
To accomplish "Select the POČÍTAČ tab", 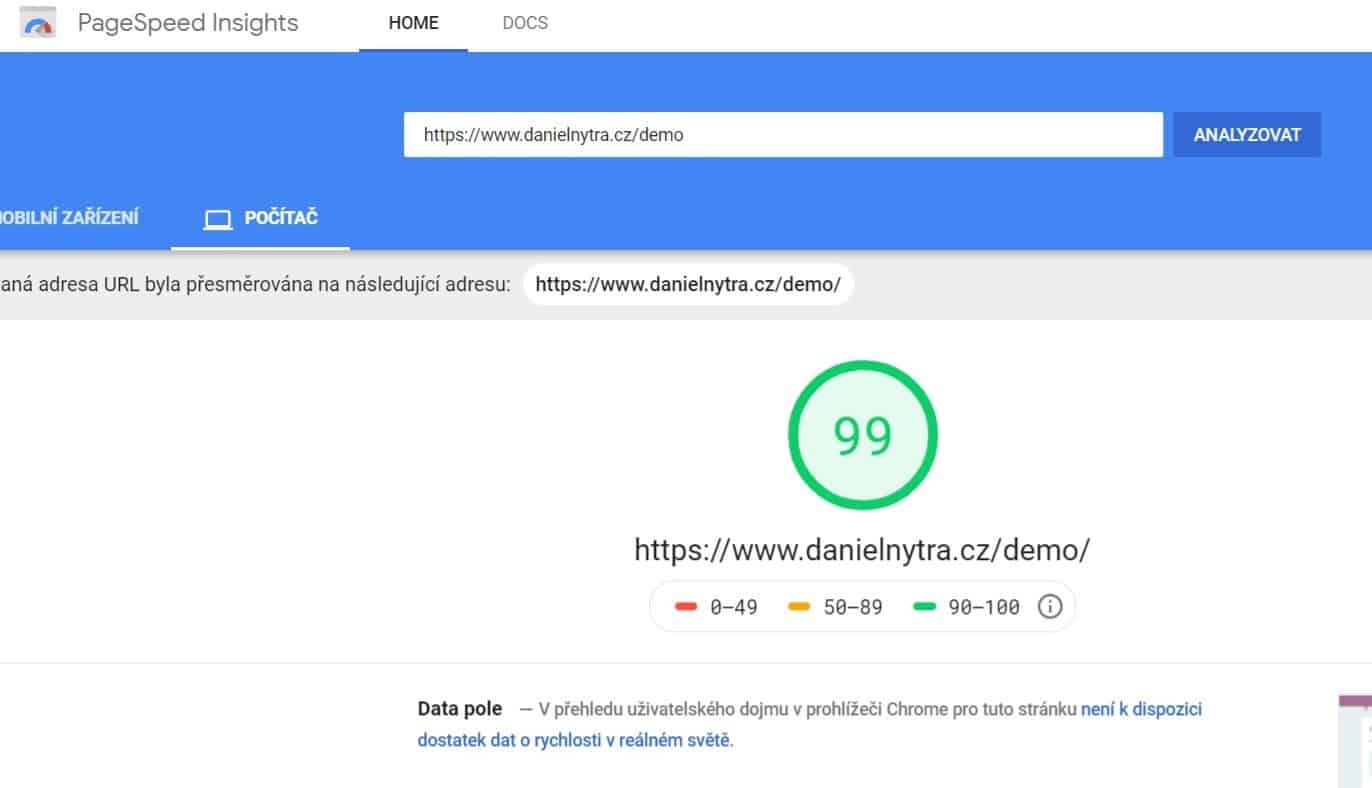I will click(260, 217).
